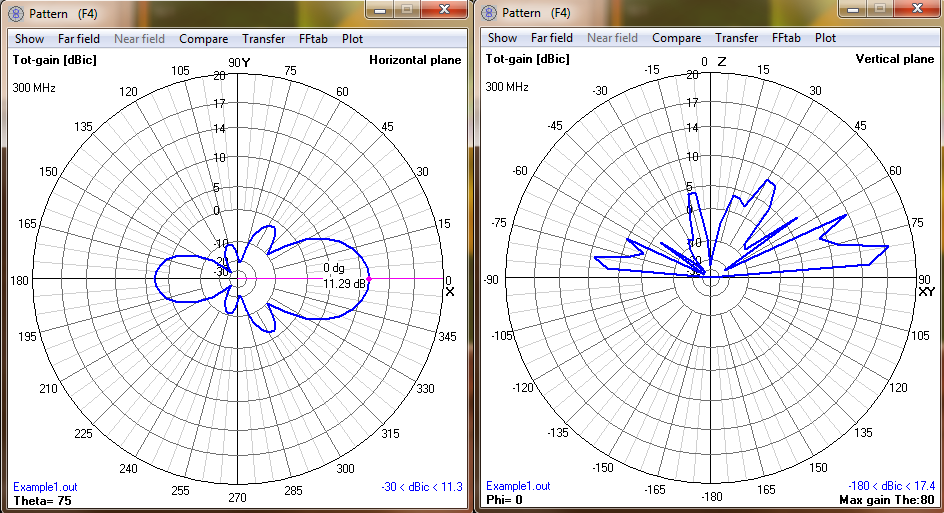Click Near field menu in Horizontal plane window
944x513 pixels.
tap(139, 39)
